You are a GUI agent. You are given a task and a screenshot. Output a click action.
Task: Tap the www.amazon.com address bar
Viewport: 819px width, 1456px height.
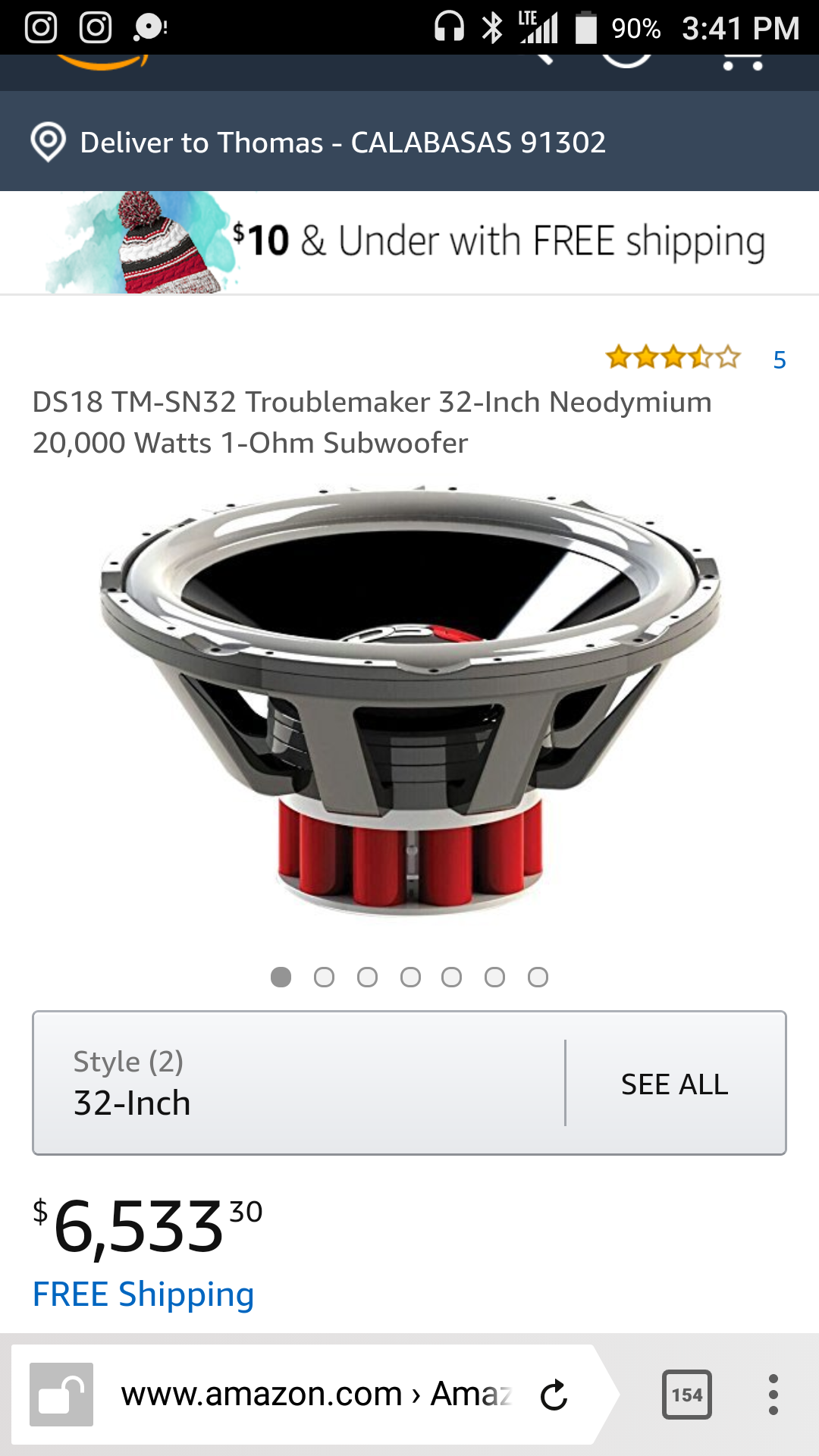click(316, 1395)
